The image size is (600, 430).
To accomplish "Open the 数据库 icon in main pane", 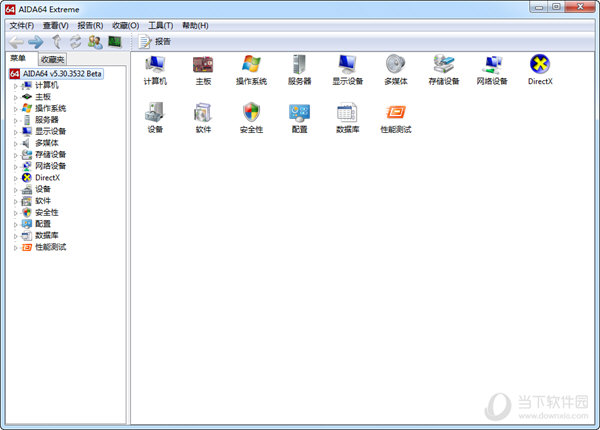I will coord(347,118).
